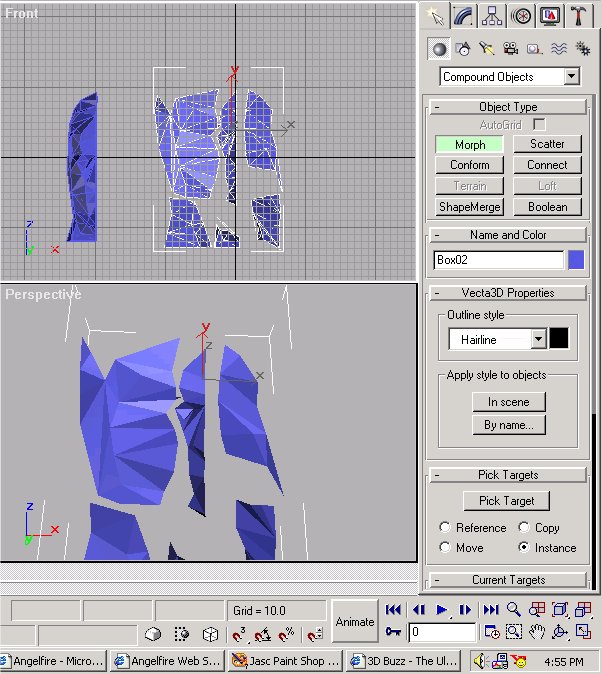Click the Boolean object type button
This screenshot has width=602, height=674.
(547, 207)
